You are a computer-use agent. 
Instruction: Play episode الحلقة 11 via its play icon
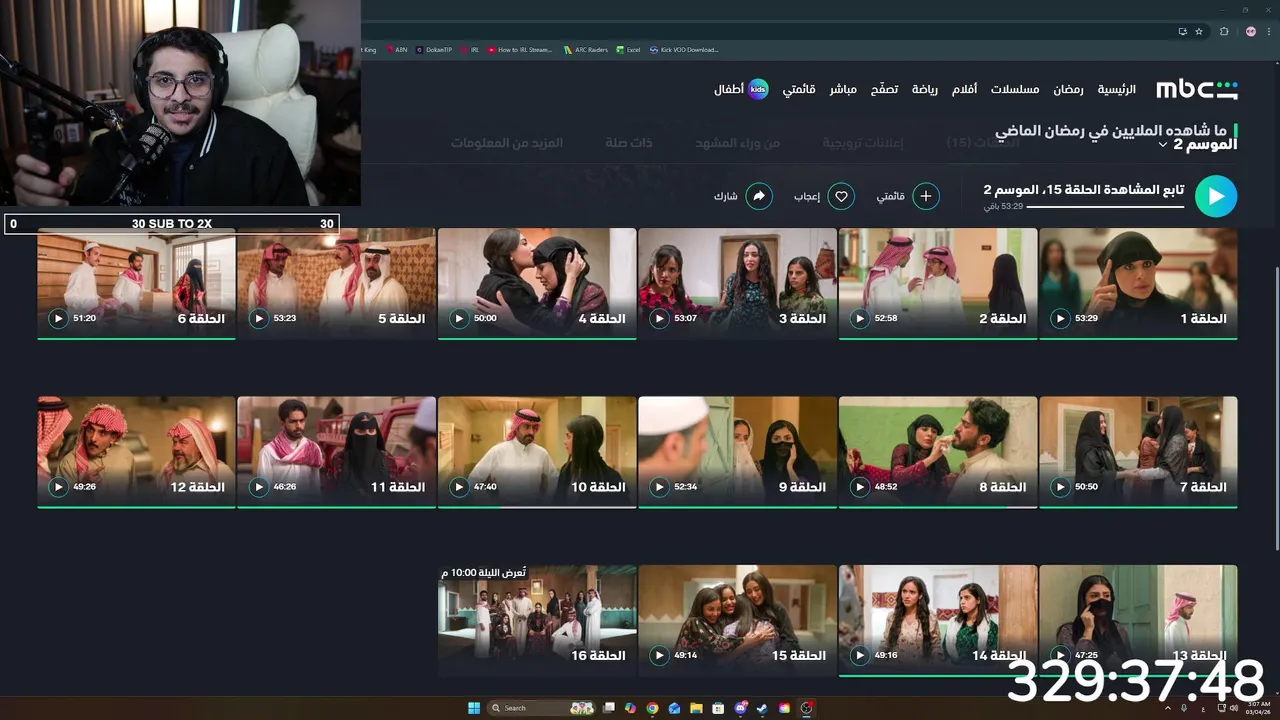[x=259, y=487]
